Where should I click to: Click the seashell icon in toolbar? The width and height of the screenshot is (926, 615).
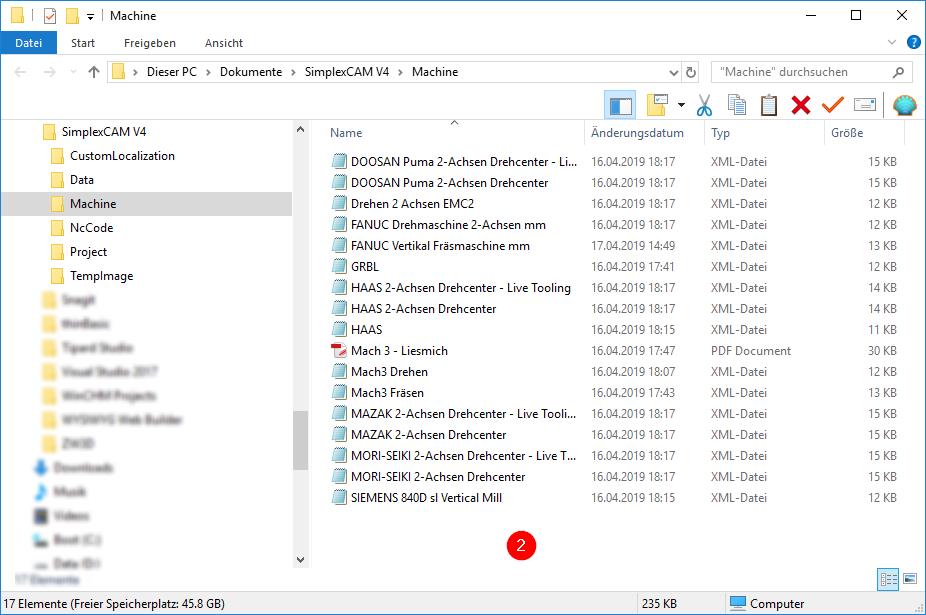point(904,105)
